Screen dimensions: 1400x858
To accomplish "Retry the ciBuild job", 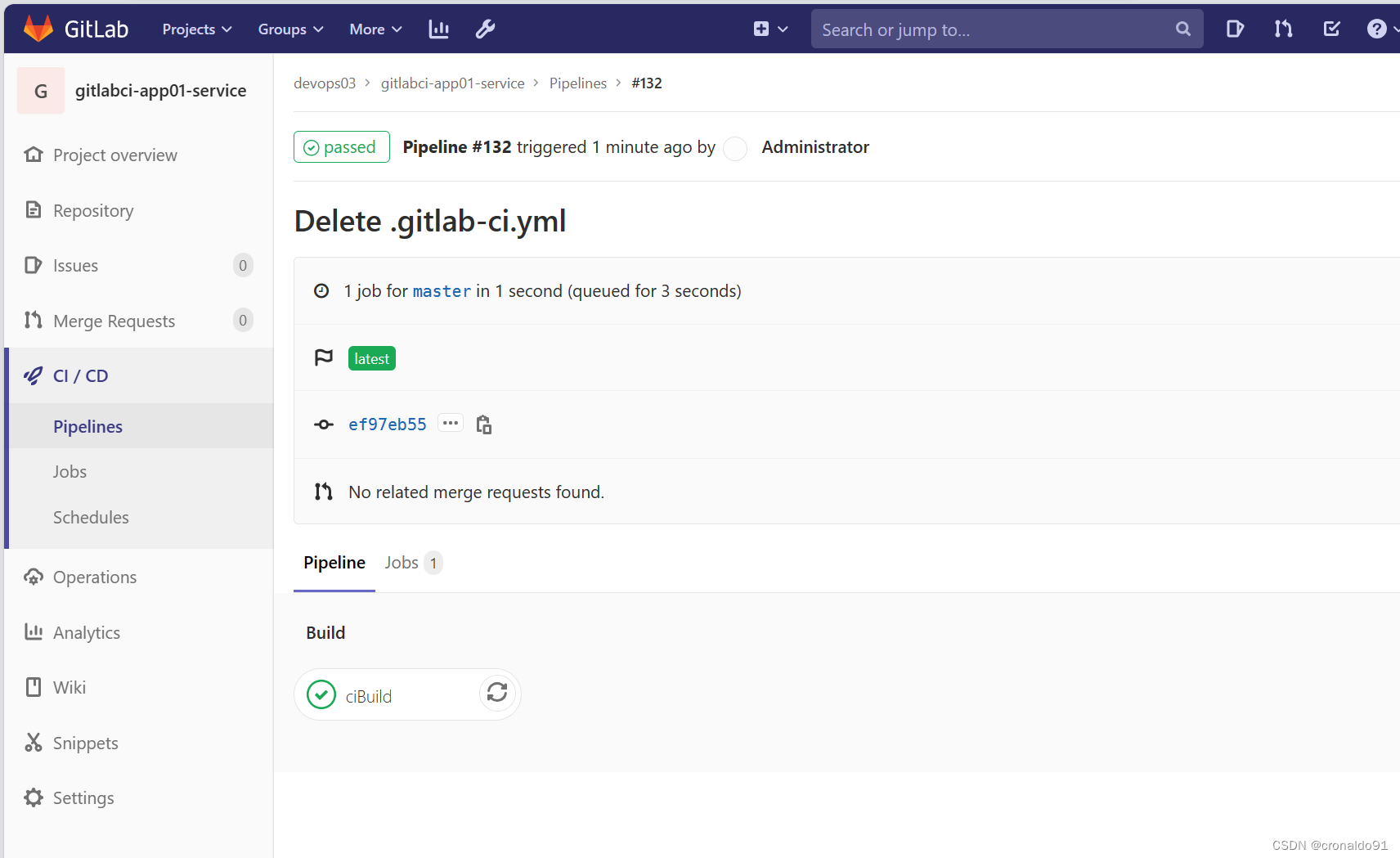I will (x=497, y=693).
